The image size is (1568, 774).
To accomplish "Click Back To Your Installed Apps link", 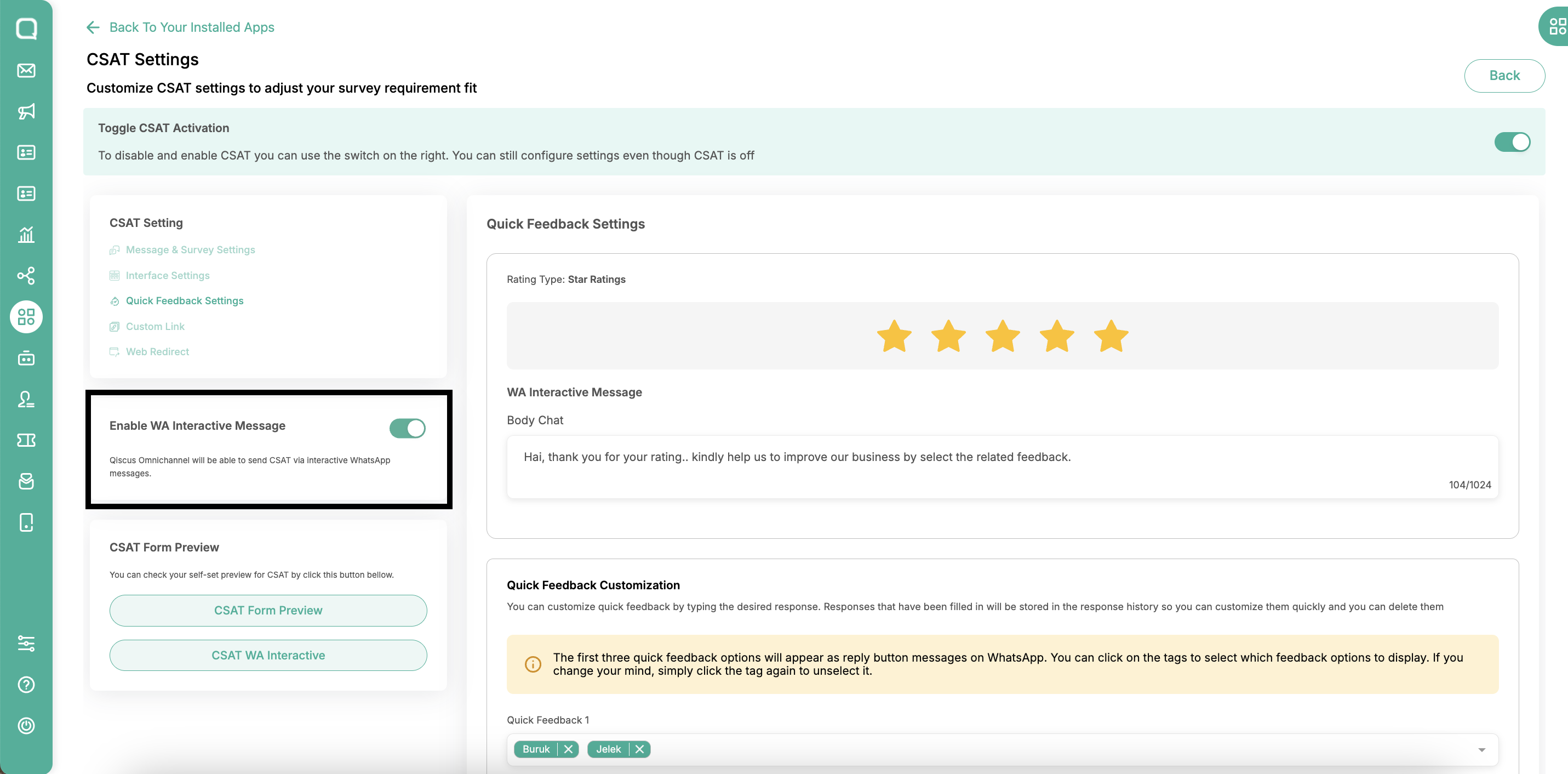I will point(192,27).
